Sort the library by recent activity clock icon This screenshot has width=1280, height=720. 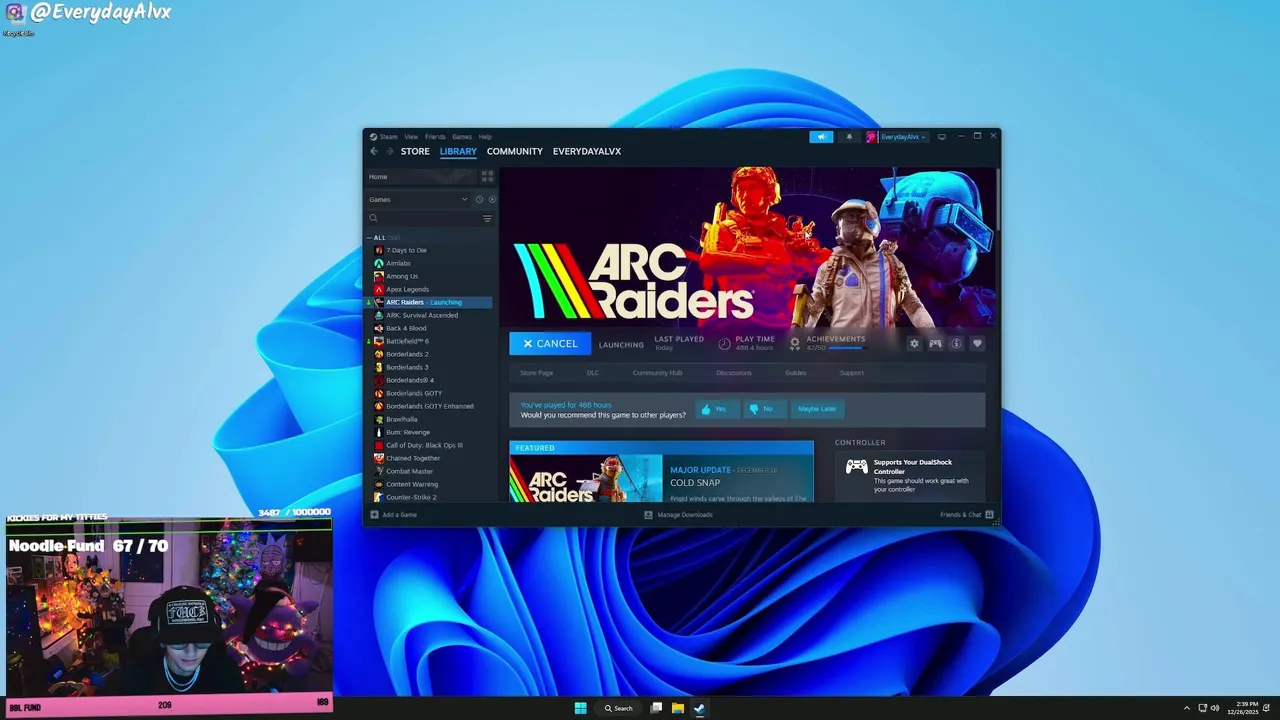click(479, 199)
